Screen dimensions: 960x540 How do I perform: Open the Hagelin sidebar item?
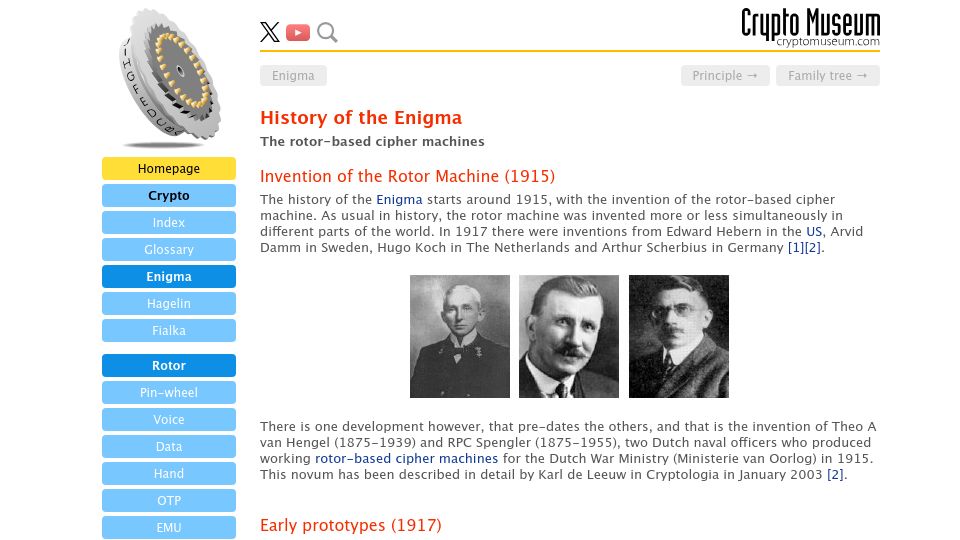point(169,303)
